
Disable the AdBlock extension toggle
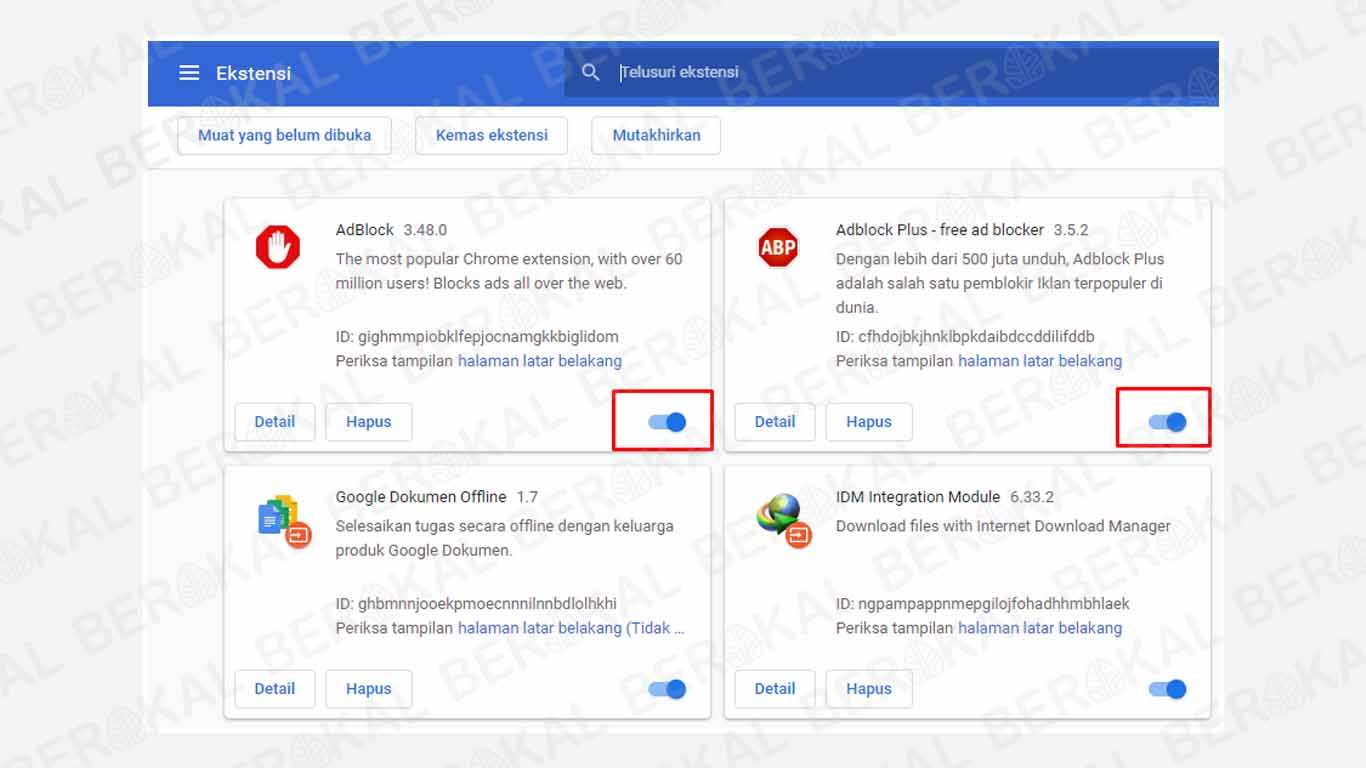pos(665,422)
